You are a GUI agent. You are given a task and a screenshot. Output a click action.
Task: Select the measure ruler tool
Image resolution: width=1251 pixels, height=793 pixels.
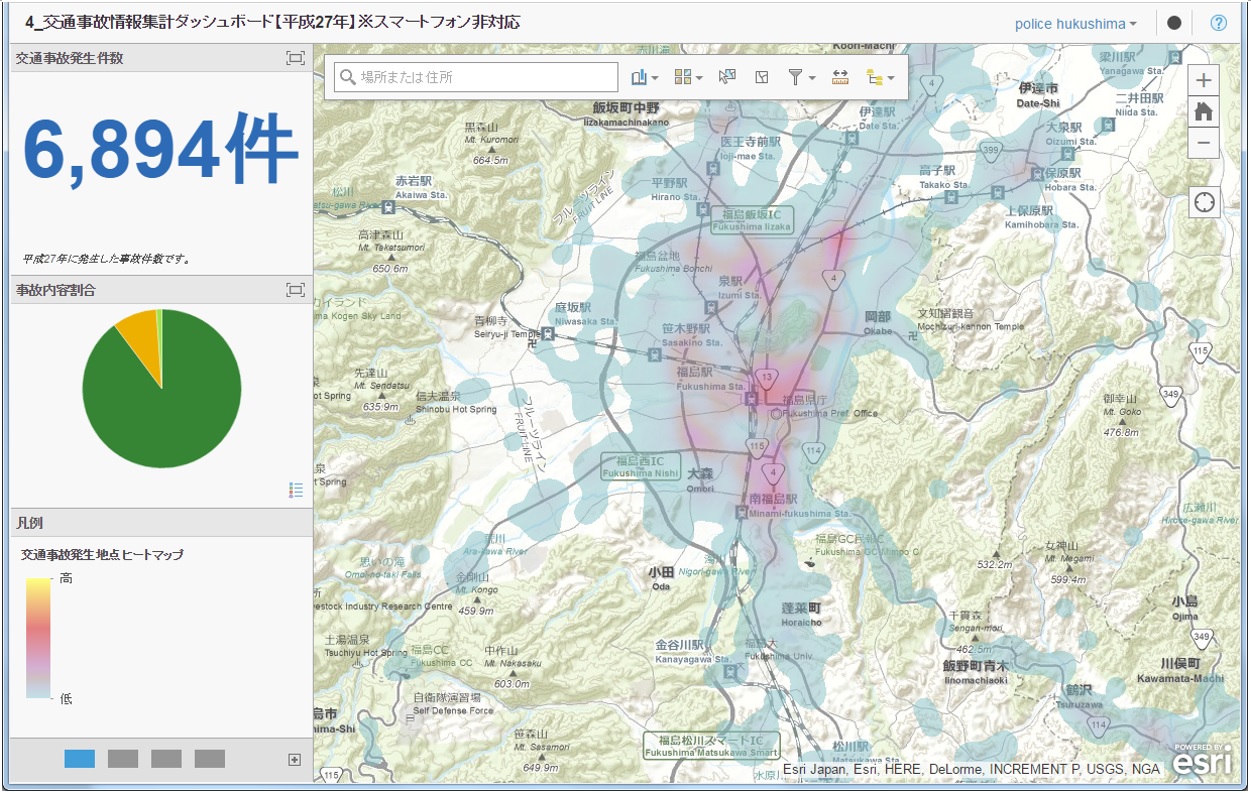point(840,77)
